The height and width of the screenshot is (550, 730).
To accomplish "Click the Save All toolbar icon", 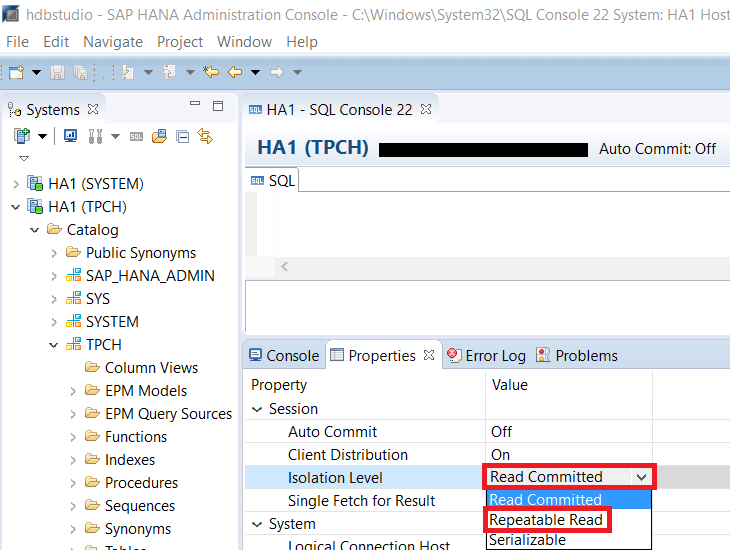I will point(81,72).
